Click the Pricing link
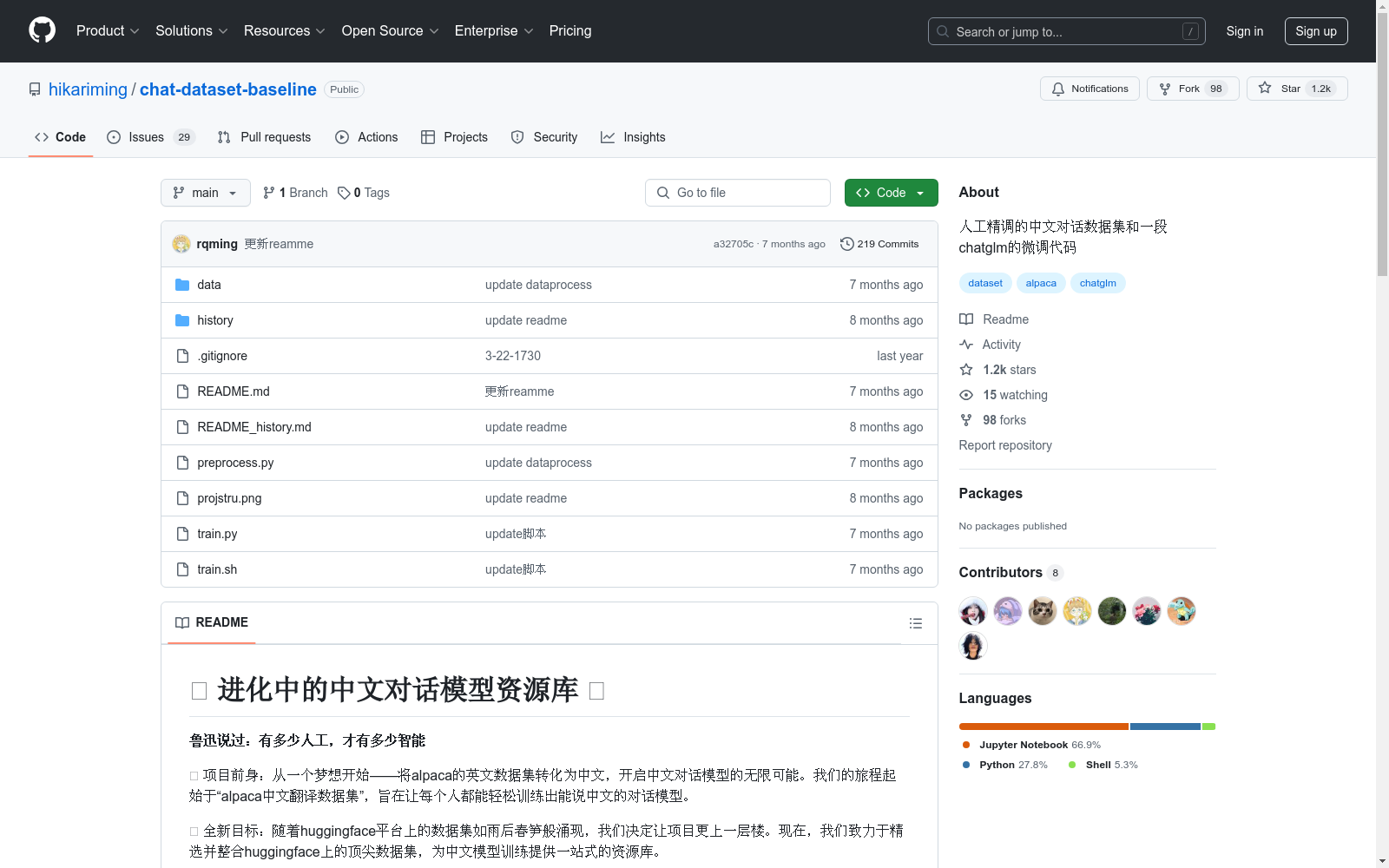 570,30
